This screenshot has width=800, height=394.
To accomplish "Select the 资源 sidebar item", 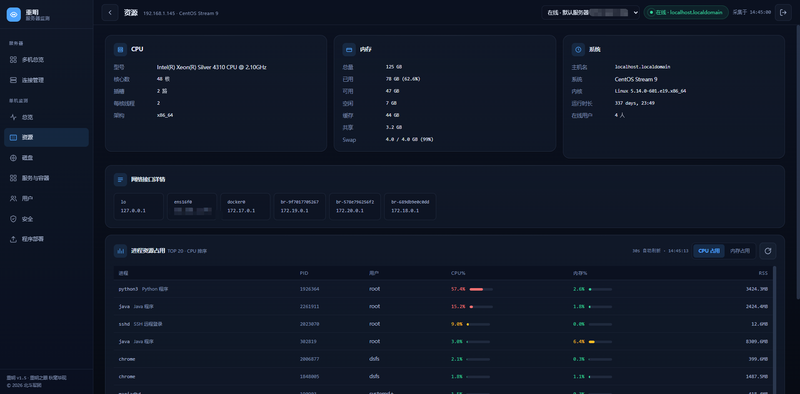I will click(46, 137).
